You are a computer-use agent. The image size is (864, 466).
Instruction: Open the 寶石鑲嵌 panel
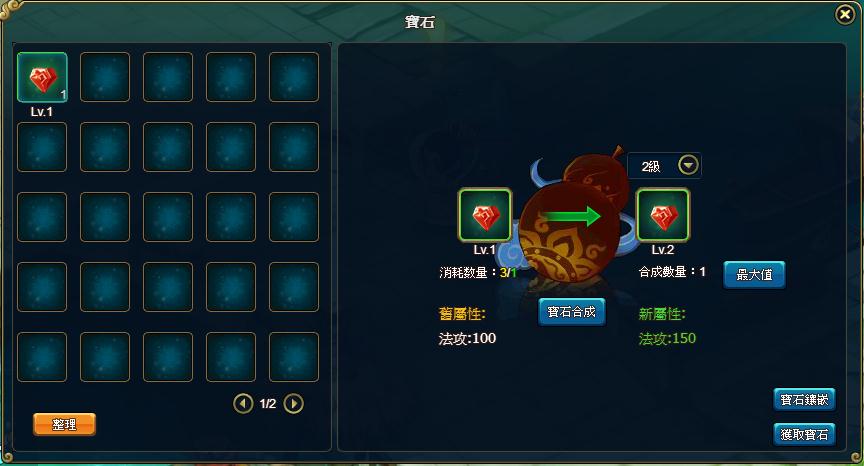click(x=804, y=399)
